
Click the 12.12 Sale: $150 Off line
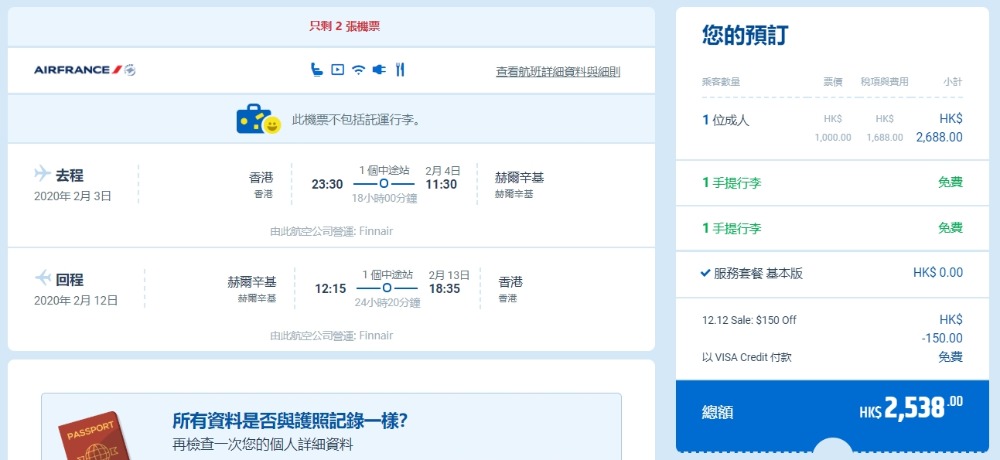(749, 320)
